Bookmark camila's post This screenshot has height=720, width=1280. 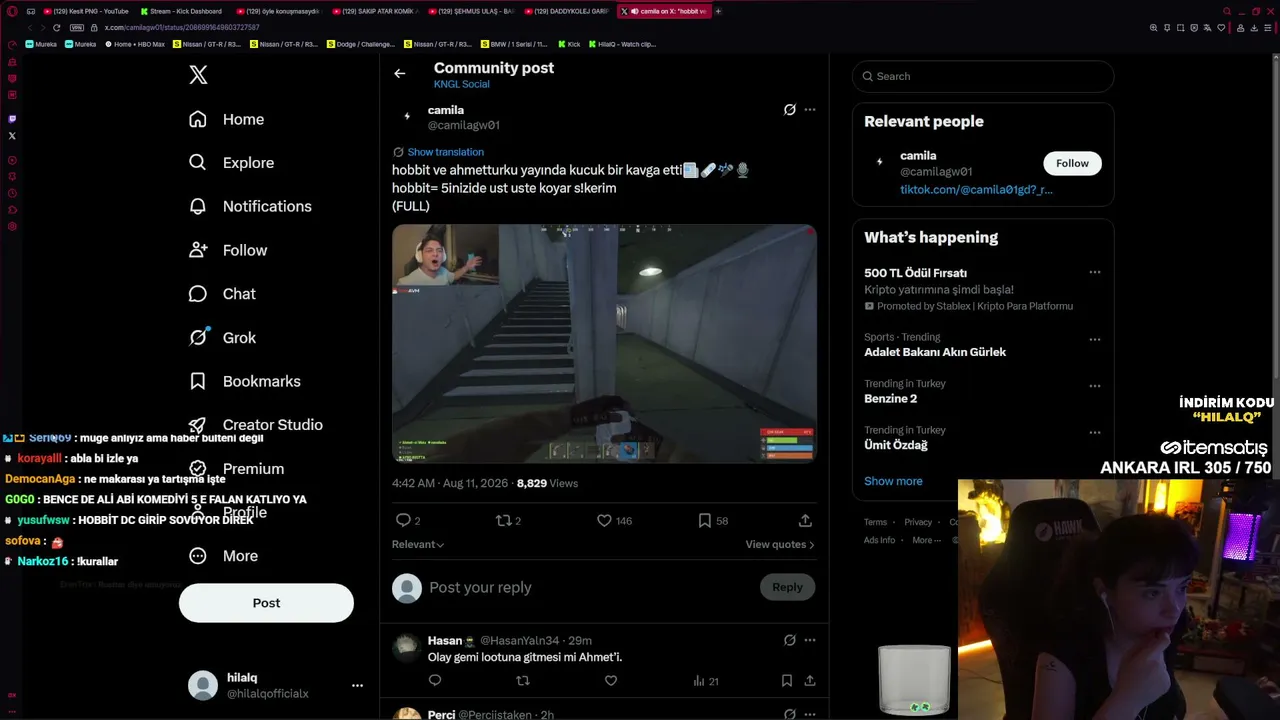pyautogui.click(x=705, y=520)
